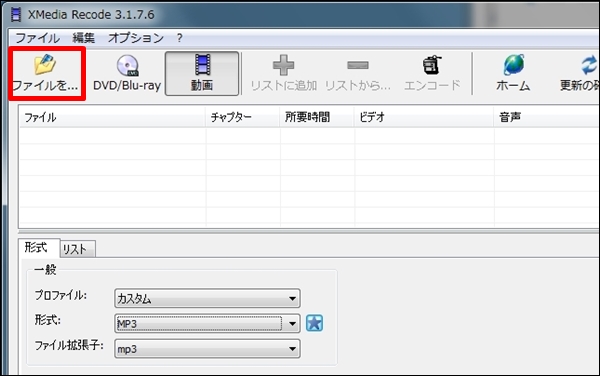Viewport: 600px width, 376px height.
Task: Open the 編集 menu
Action: point(83,38)
